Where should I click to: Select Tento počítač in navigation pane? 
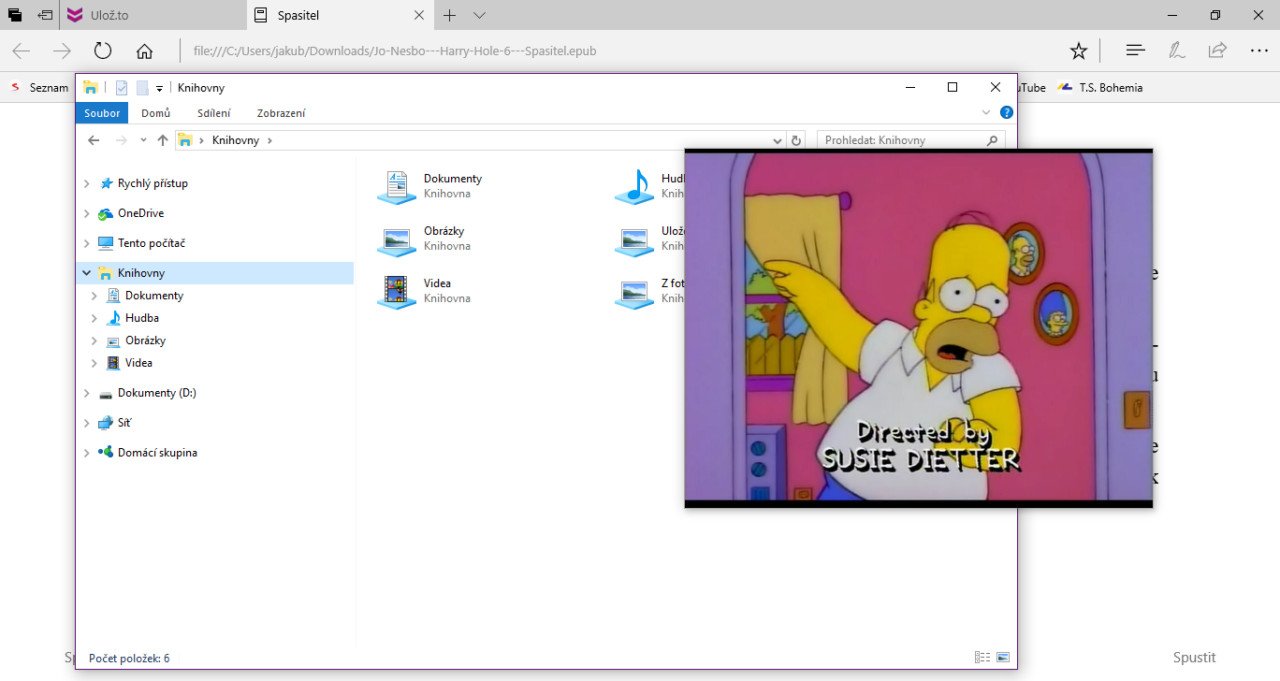[x=151, y=243]
